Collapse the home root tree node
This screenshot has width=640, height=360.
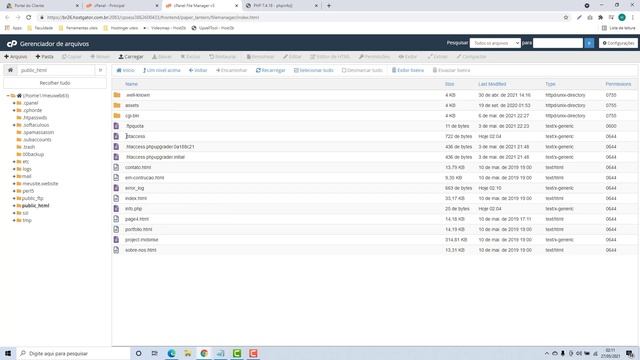[x=8, y=96]
